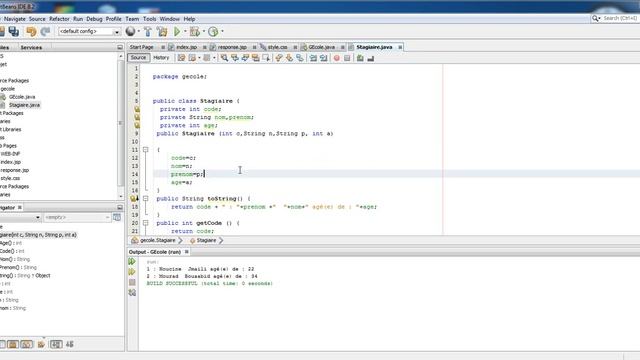Click the Undo toolbar icon
Screen dimensions: 640x360
[x=31, y=31]
